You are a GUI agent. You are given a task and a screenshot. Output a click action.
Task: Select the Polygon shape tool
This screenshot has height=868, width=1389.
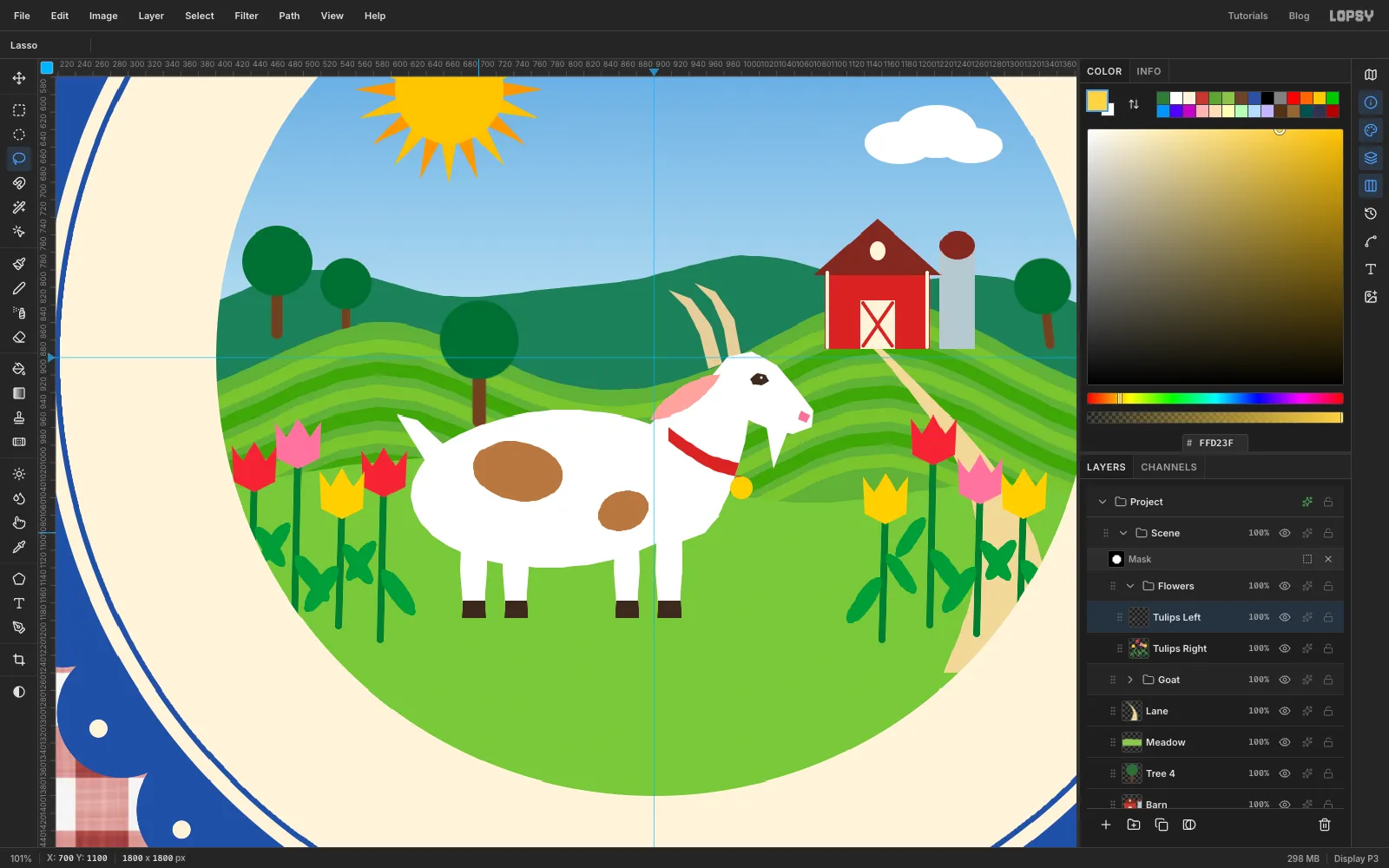point(19,579)
